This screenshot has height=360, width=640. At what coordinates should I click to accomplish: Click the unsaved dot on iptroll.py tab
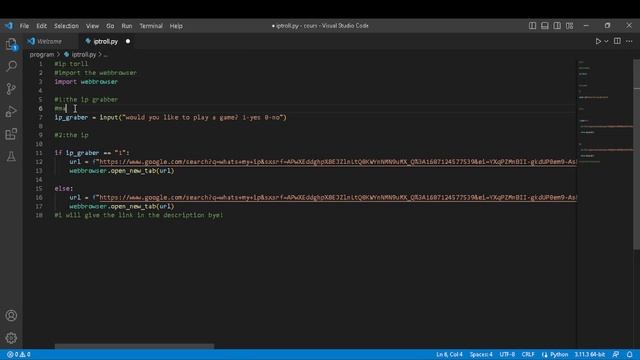coord(128,41)
